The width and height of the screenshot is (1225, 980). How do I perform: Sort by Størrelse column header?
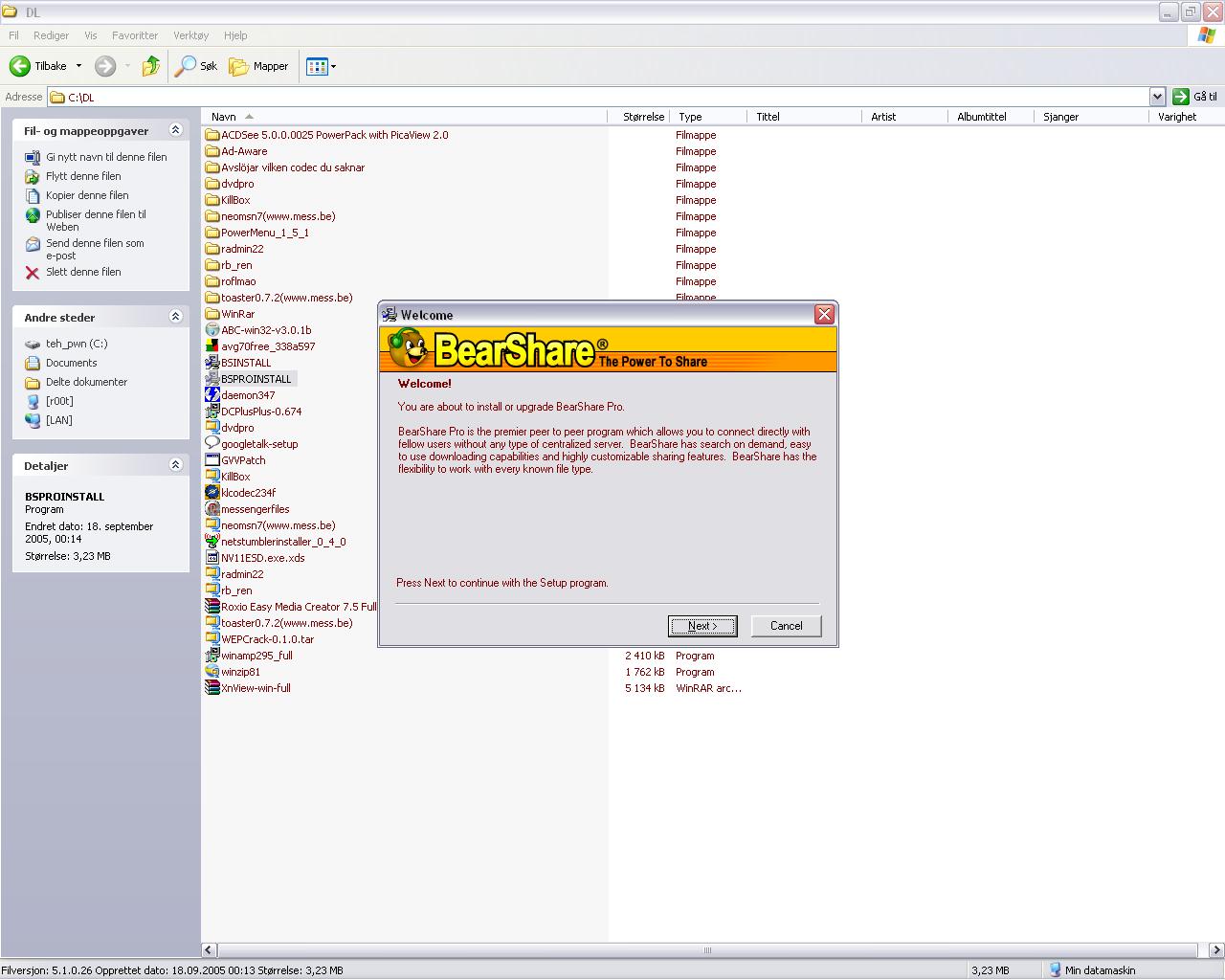(638, 117)
